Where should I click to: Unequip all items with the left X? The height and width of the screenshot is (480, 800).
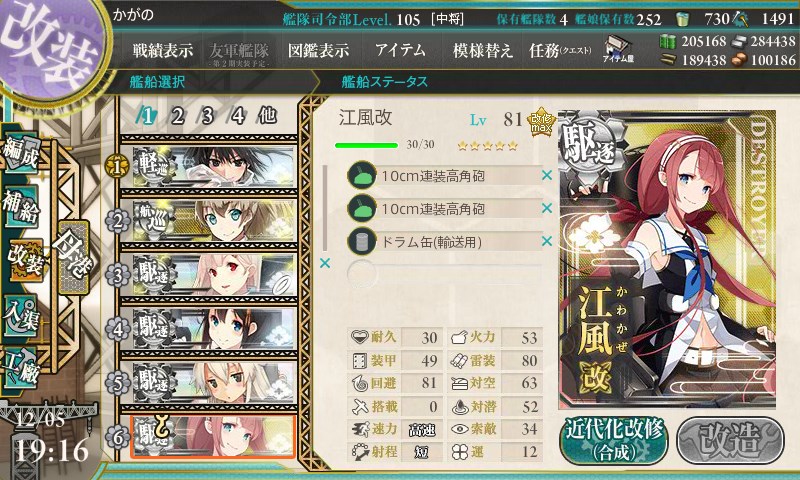[x=324, y=263]
